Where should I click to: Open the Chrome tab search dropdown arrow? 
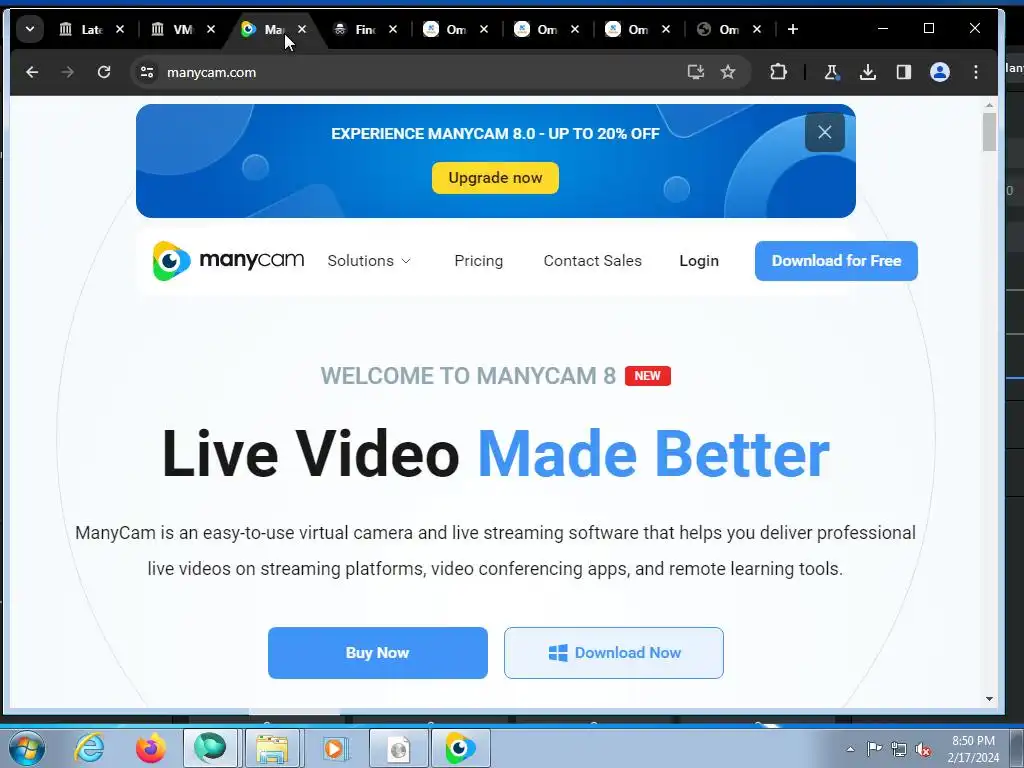coord(29,29)
